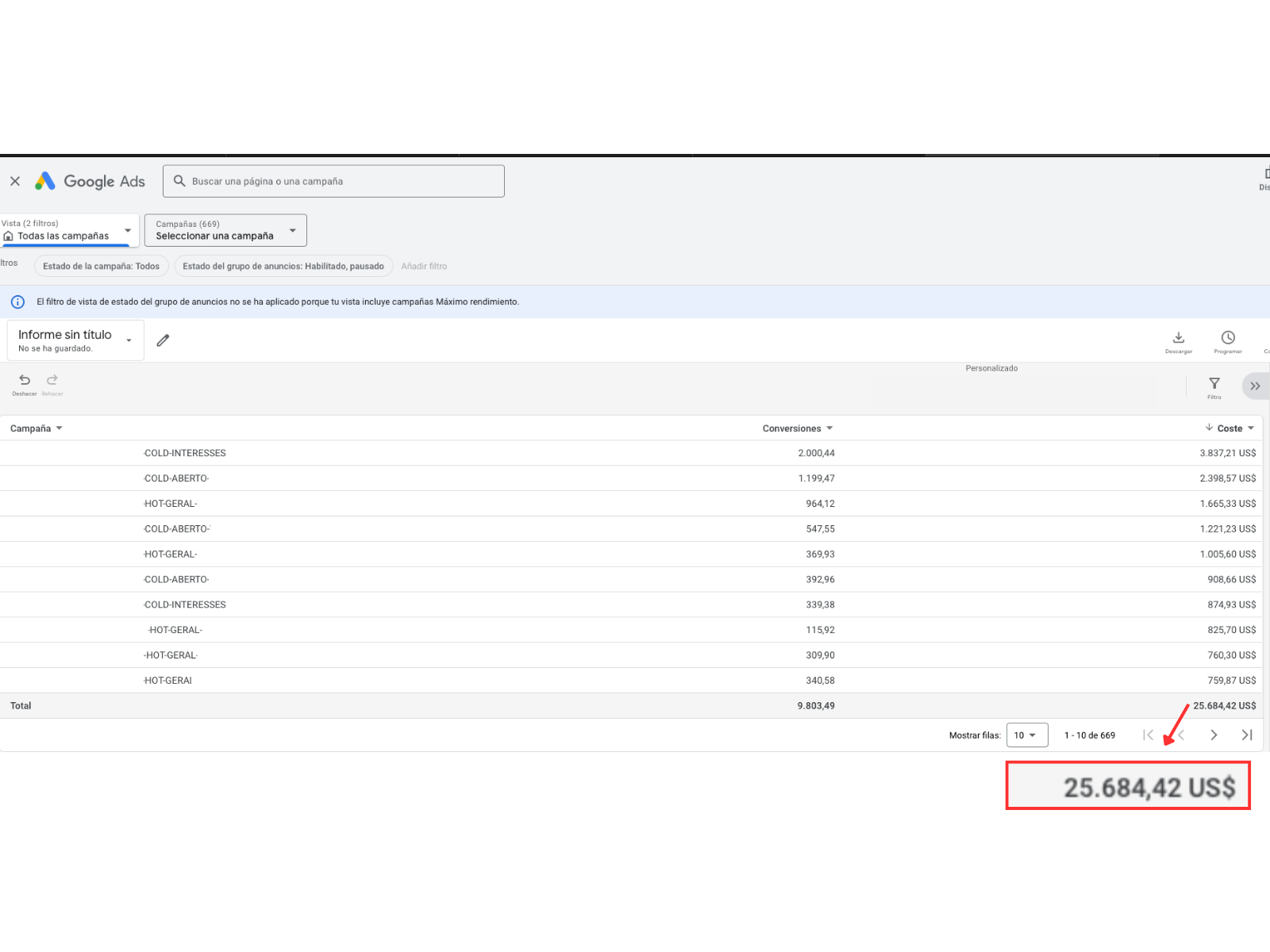Open the Seleccionar una campaña dropdown
Screen dimensions: 1270x952
tap(225, 231)
